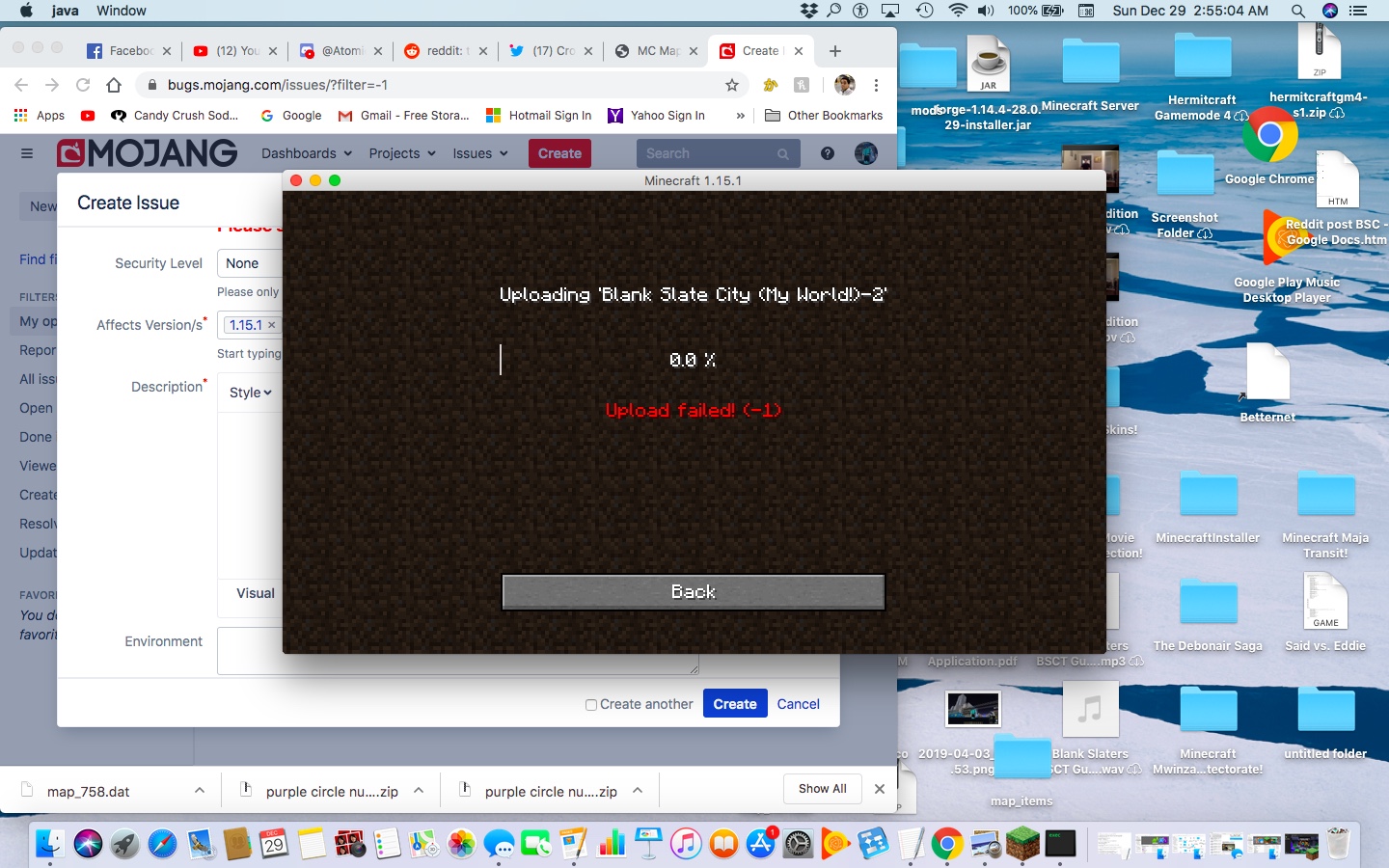Click the Back button in Minecraft window
Viewport: 1389px width, 868px height.
click(x=694, y=592)
